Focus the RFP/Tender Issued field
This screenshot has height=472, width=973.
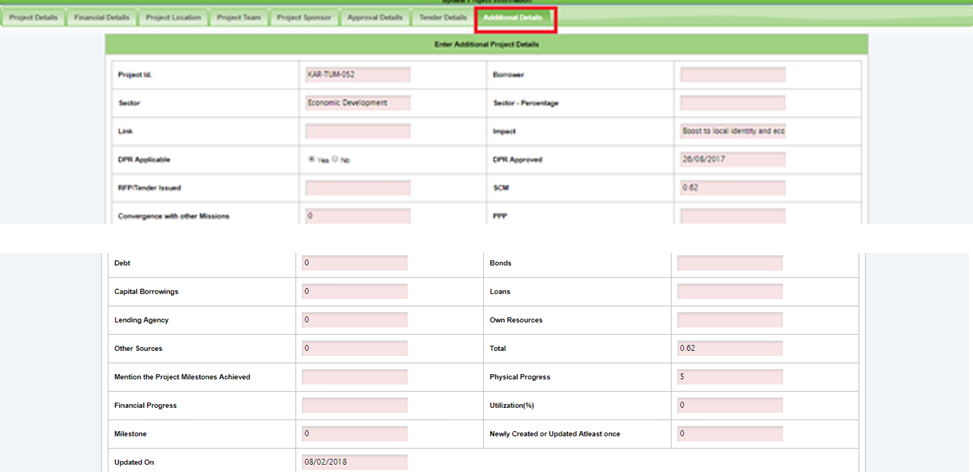(x=357, y=188)
